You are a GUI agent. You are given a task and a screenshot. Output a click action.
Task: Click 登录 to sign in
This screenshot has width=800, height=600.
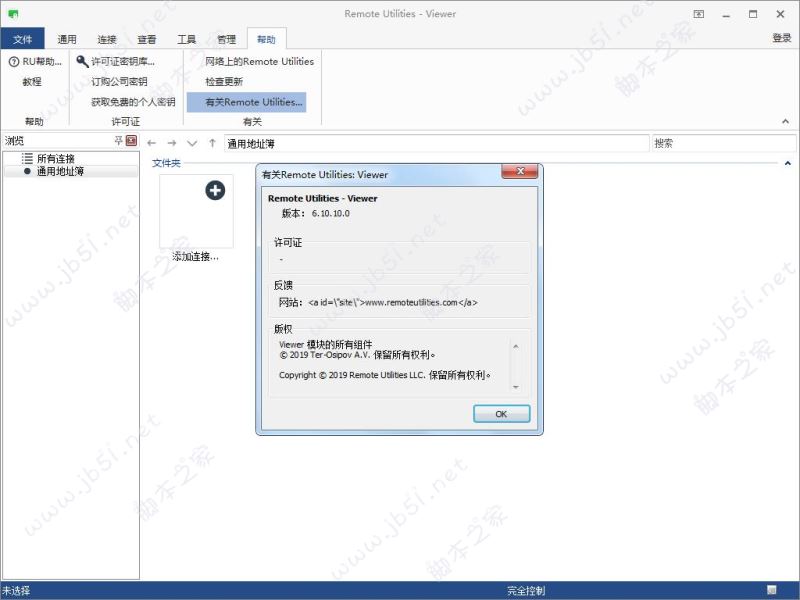pos(782,38)
